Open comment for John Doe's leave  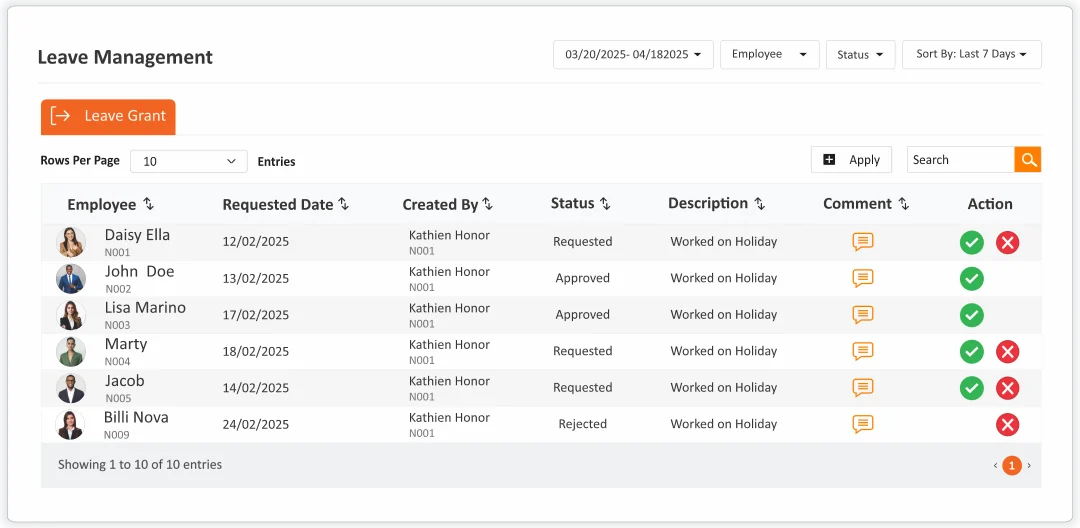pos(862,278)
